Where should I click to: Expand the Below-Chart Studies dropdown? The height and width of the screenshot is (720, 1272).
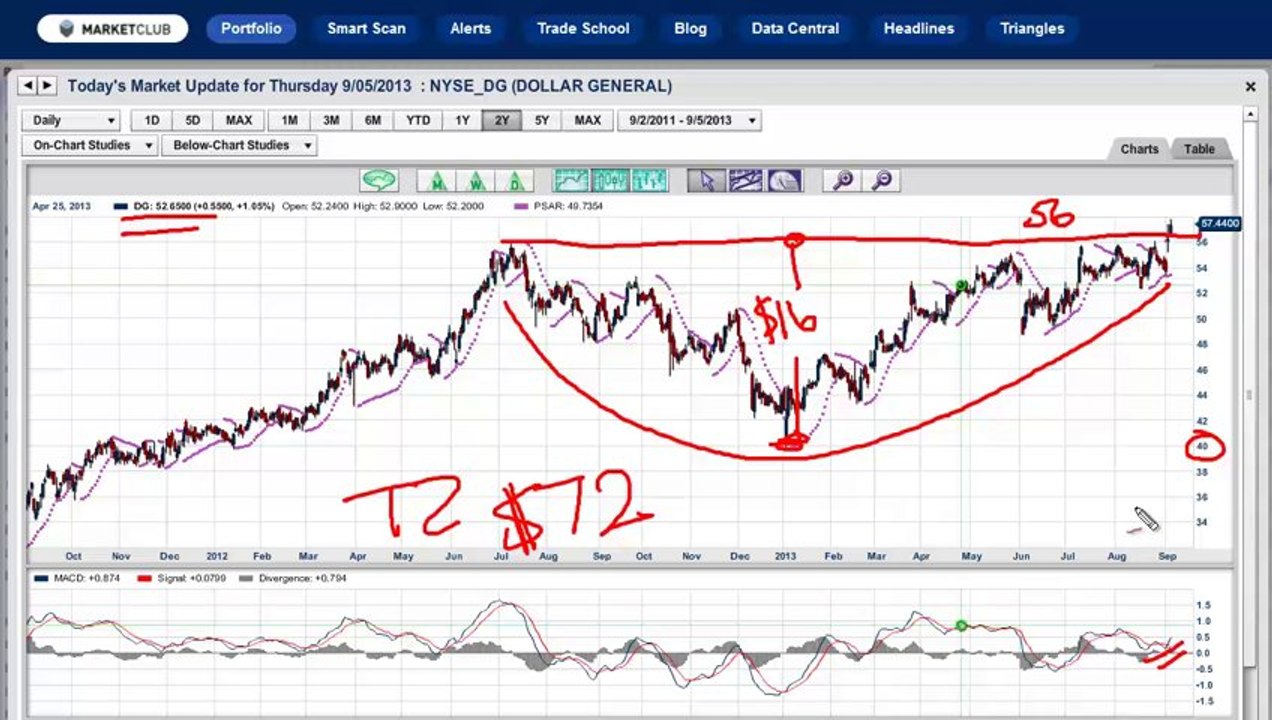239,145
